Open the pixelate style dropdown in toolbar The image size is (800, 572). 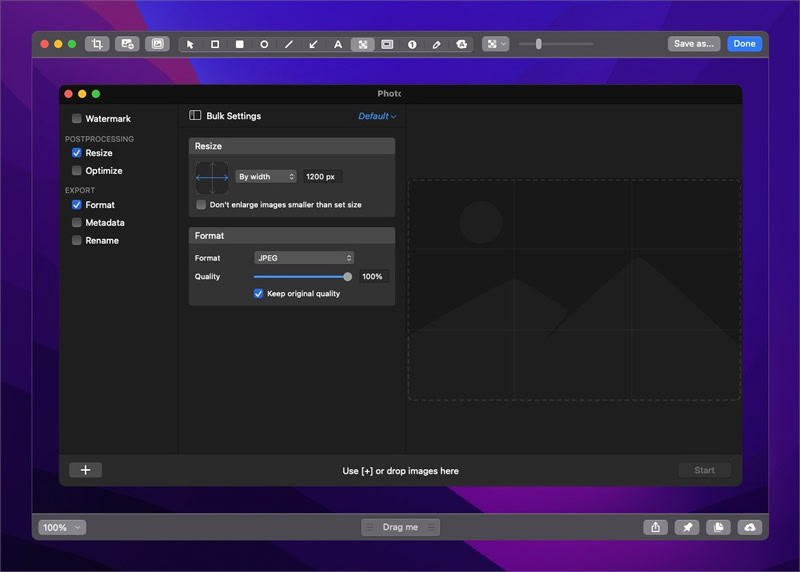point(495,44)
